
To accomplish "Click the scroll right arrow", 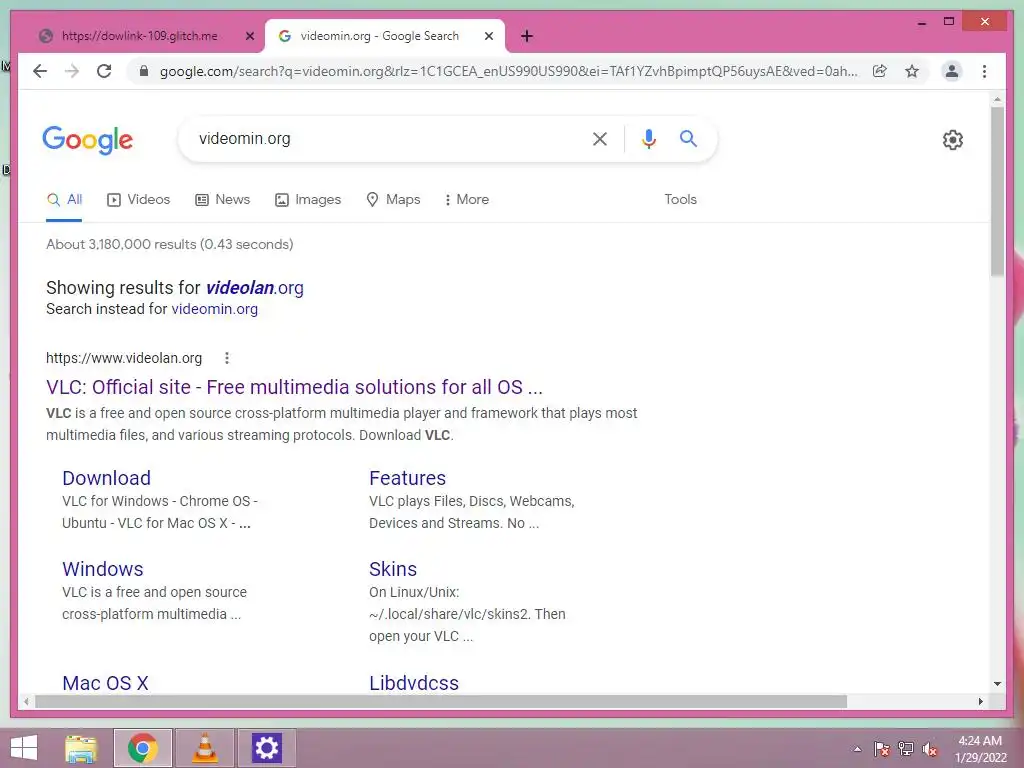I will point(980,701).
